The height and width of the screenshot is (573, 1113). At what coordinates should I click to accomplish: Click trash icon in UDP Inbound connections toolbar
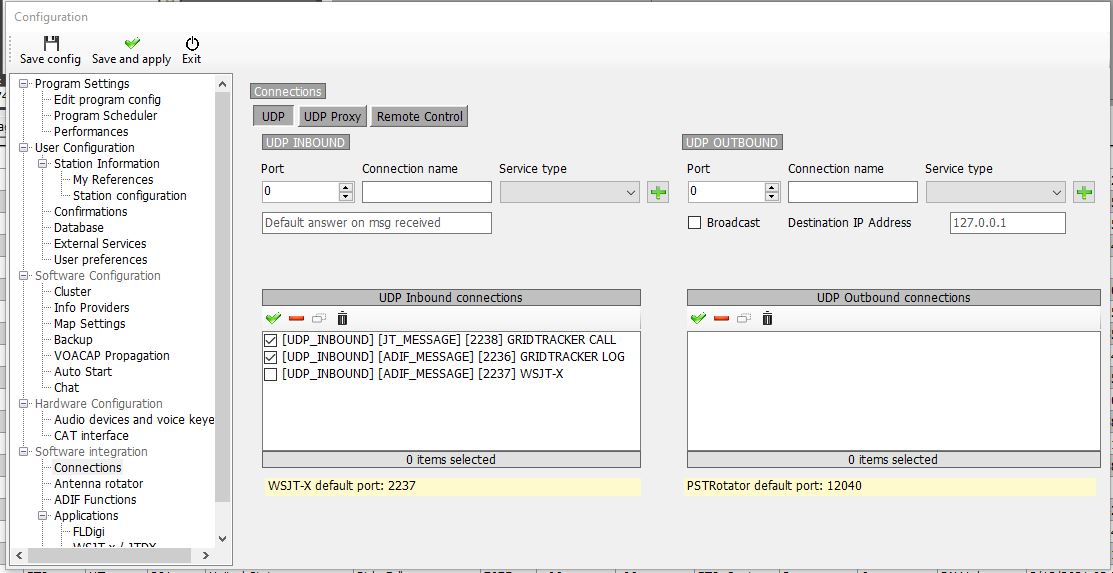[342, 318]
